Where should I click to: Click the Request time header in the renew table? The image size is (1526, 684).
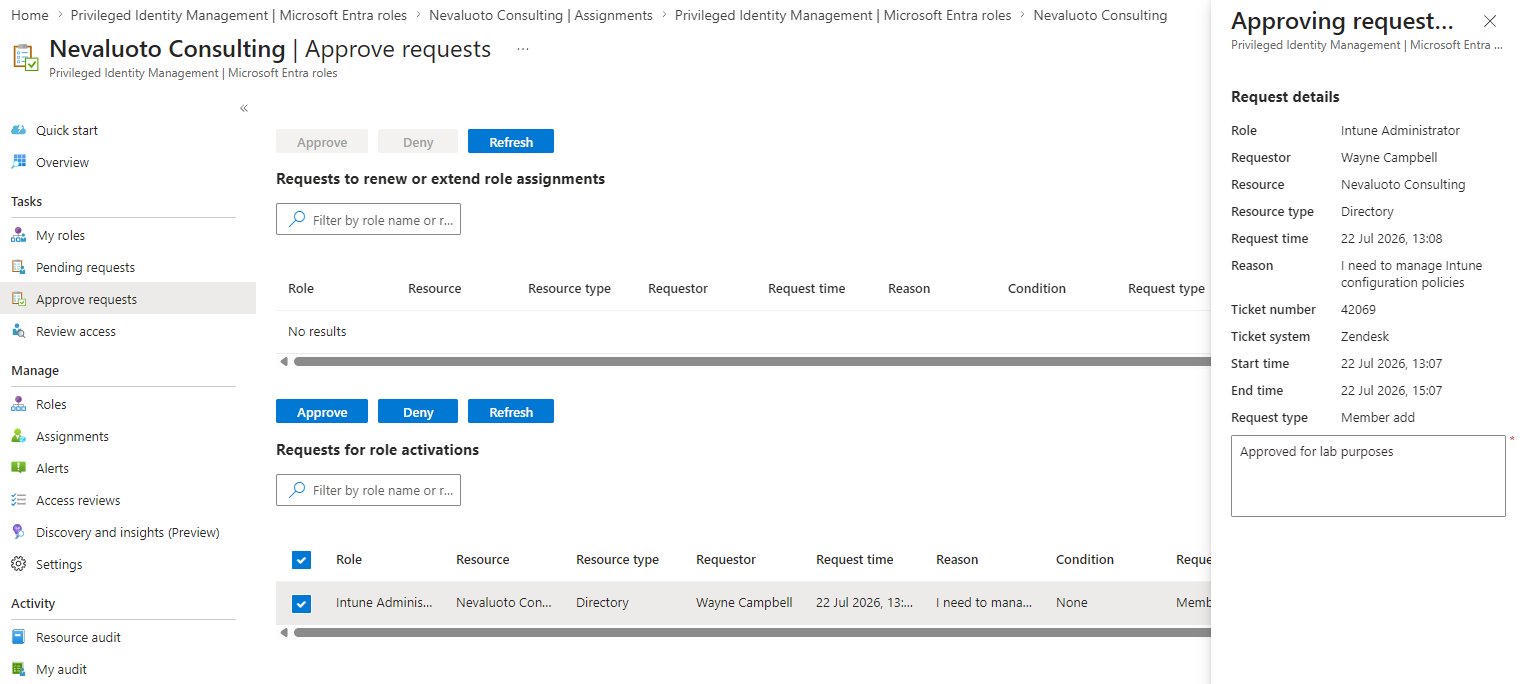click(x=806, y=289)
